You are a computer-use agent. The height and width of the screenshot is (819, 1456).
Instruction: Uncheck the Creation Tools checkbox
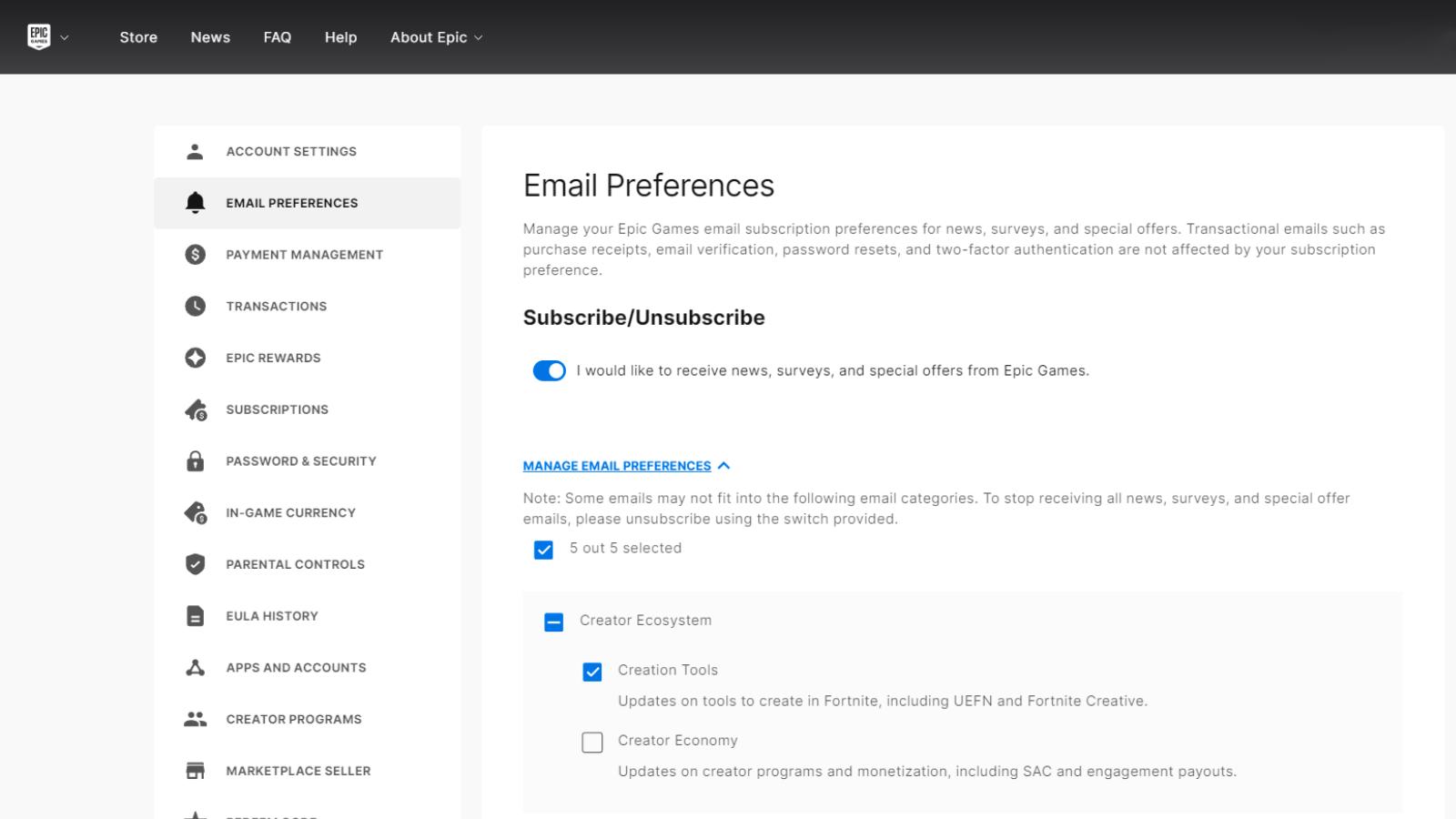(592, 672)
